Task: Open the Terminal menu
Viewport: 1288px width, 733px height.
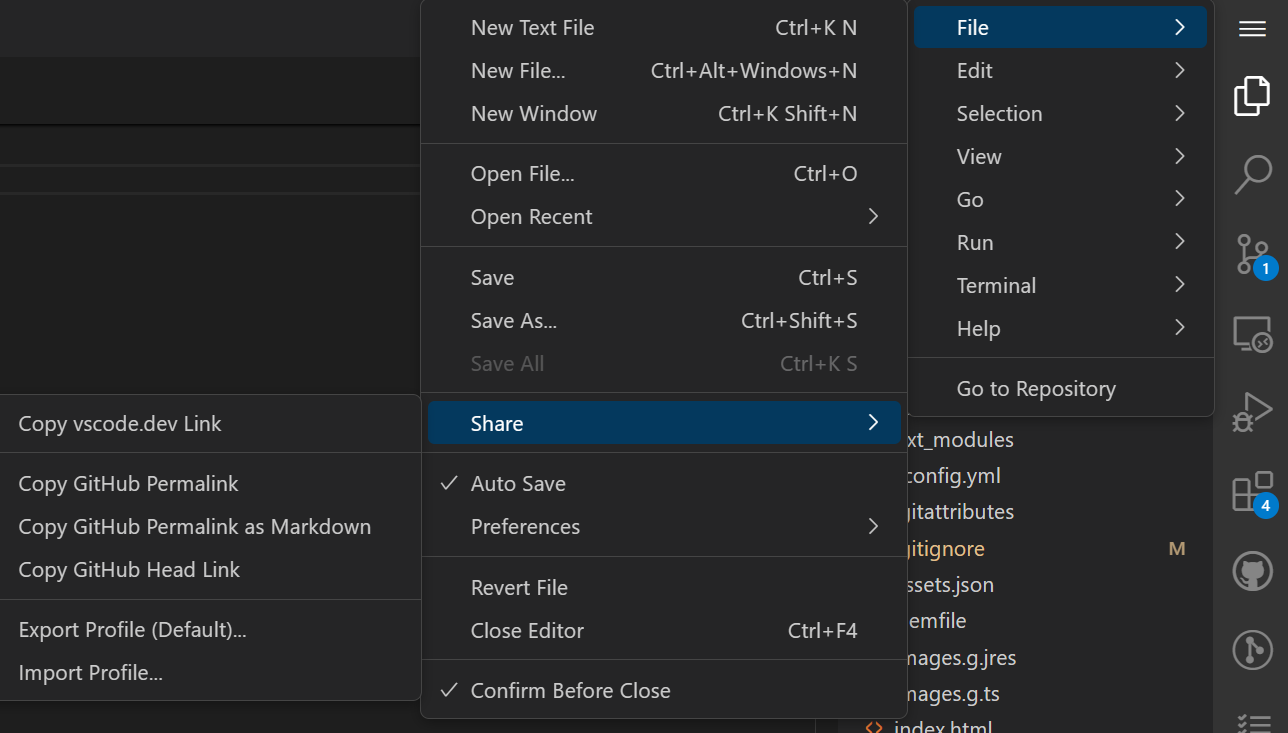Action: [x=1060, y=286]
